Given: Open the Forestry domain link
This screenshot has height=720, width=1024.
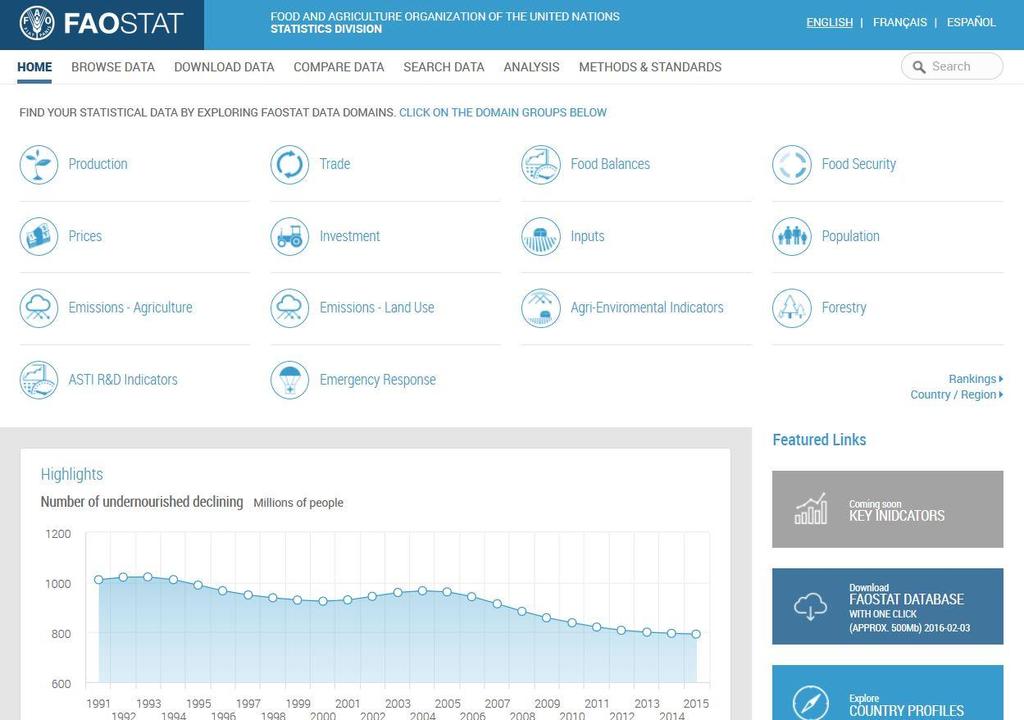Looking at the screenshot, I should [844, 307].
